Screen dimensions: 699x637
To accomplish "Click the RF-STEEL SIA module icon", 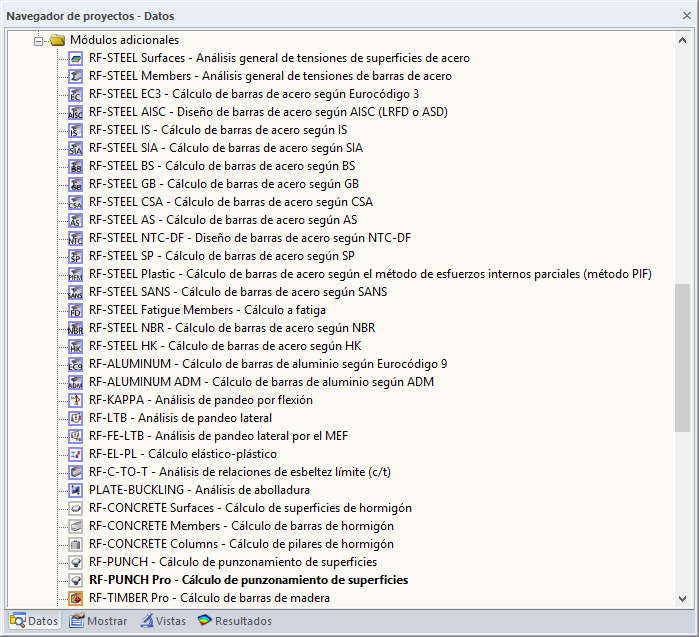I will (75, 148).
